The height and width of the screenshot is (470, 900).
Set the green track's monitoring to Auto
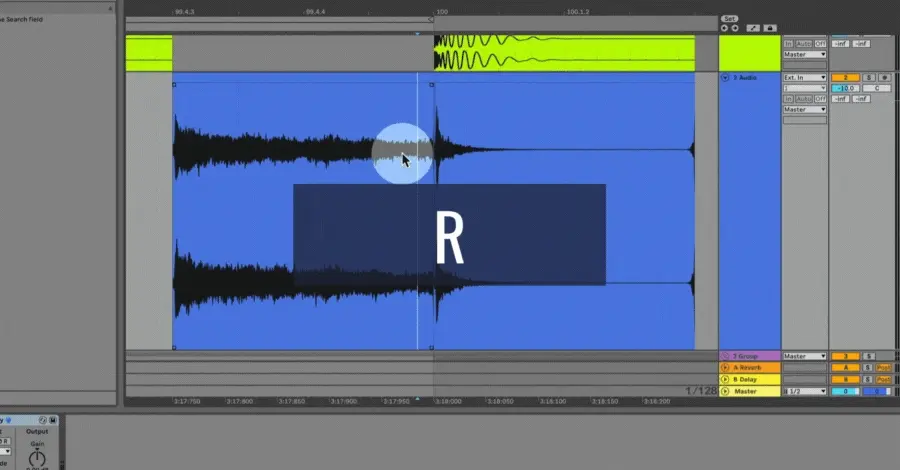(804, 44)
